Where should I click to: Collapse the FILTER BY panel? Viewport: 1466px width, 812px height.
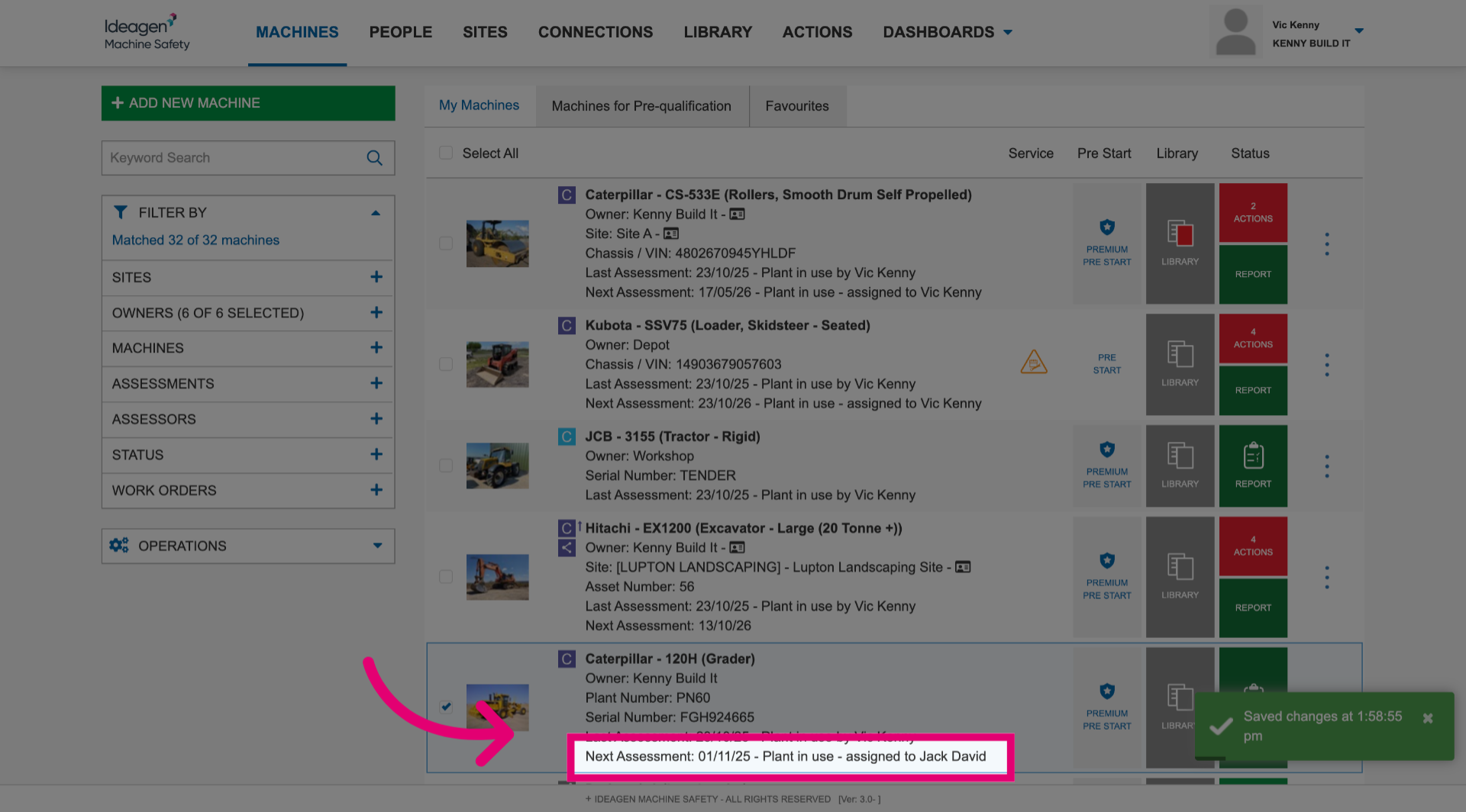pos(376,213)
